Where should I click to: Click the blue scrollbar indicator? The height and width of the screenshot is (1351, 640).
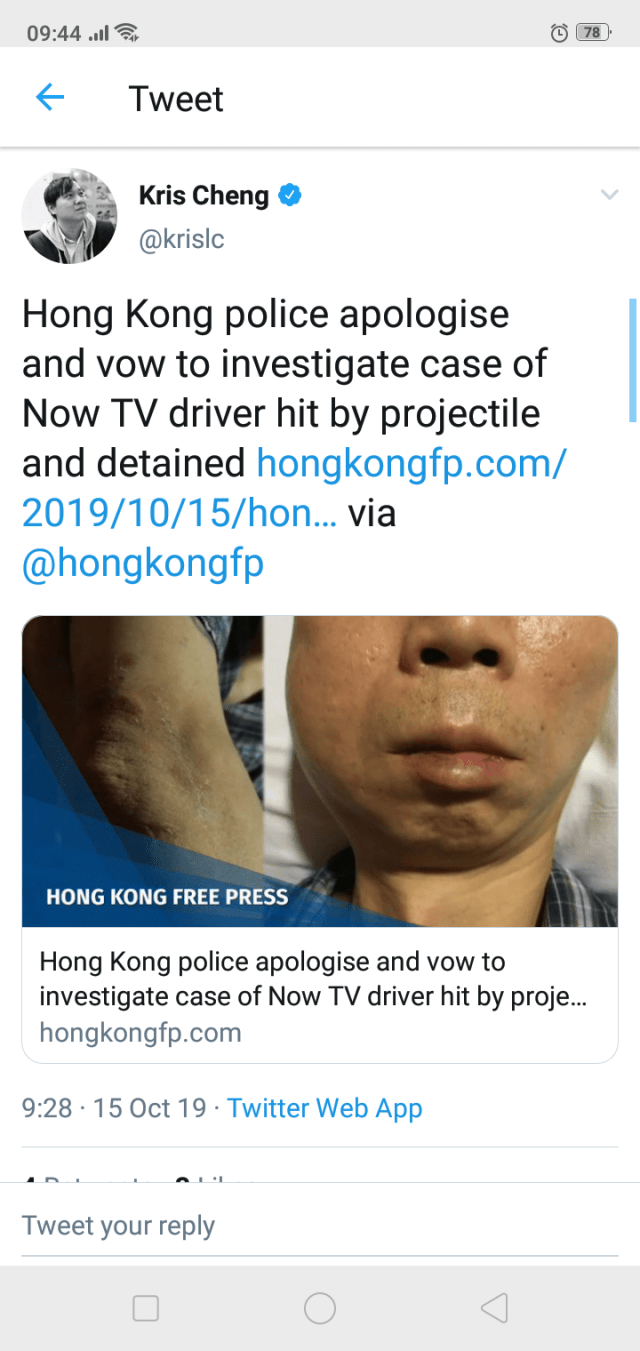click(x=632, y=360)
